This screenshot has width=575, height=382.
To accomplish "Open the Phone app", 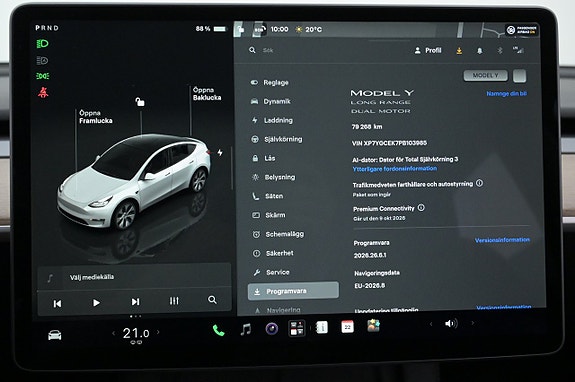I will (x=219, y=331).
